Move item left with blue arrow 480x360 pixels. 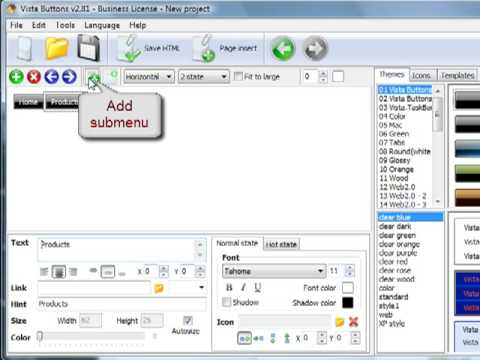(x=52, y=77)
